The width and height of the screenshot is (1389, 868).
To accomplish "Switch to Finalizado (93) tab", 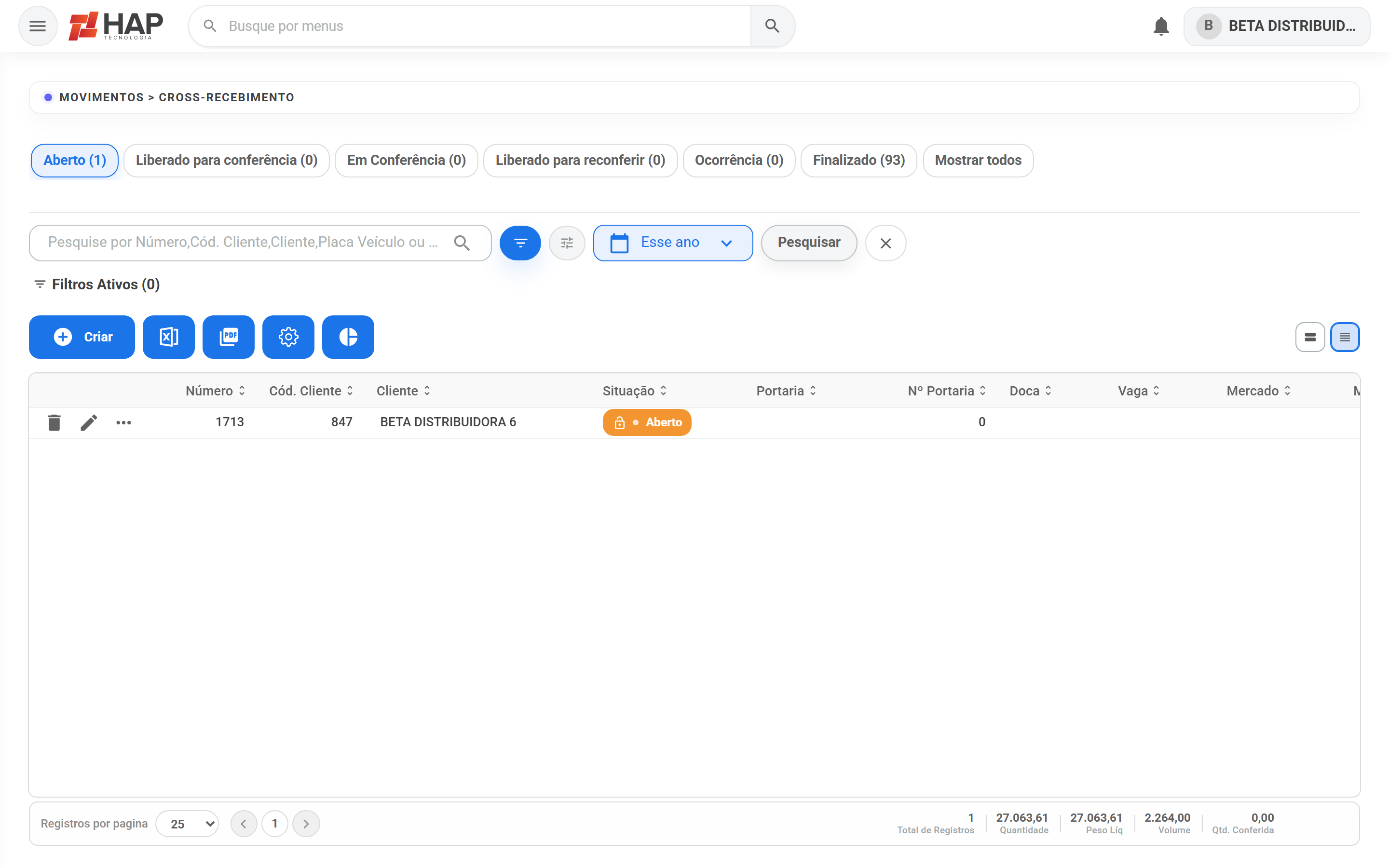I will point(858,160).
